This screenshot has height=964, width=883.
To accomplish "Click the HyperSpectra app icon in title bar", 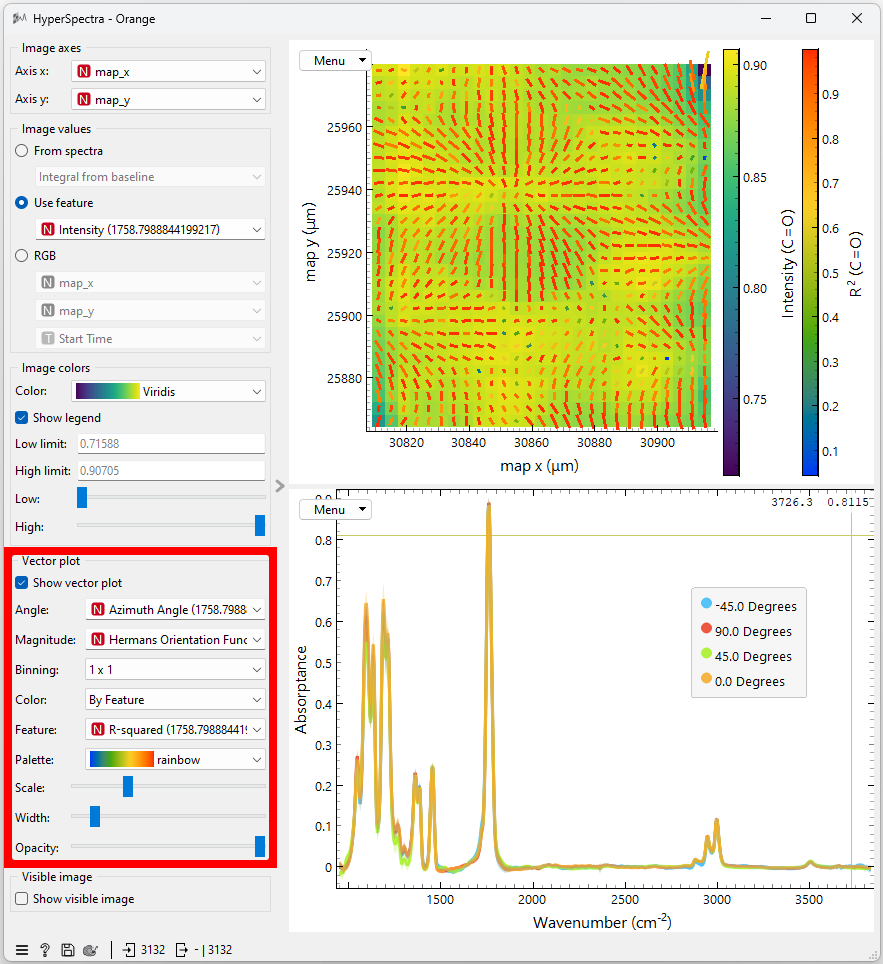I will (20, 18).
